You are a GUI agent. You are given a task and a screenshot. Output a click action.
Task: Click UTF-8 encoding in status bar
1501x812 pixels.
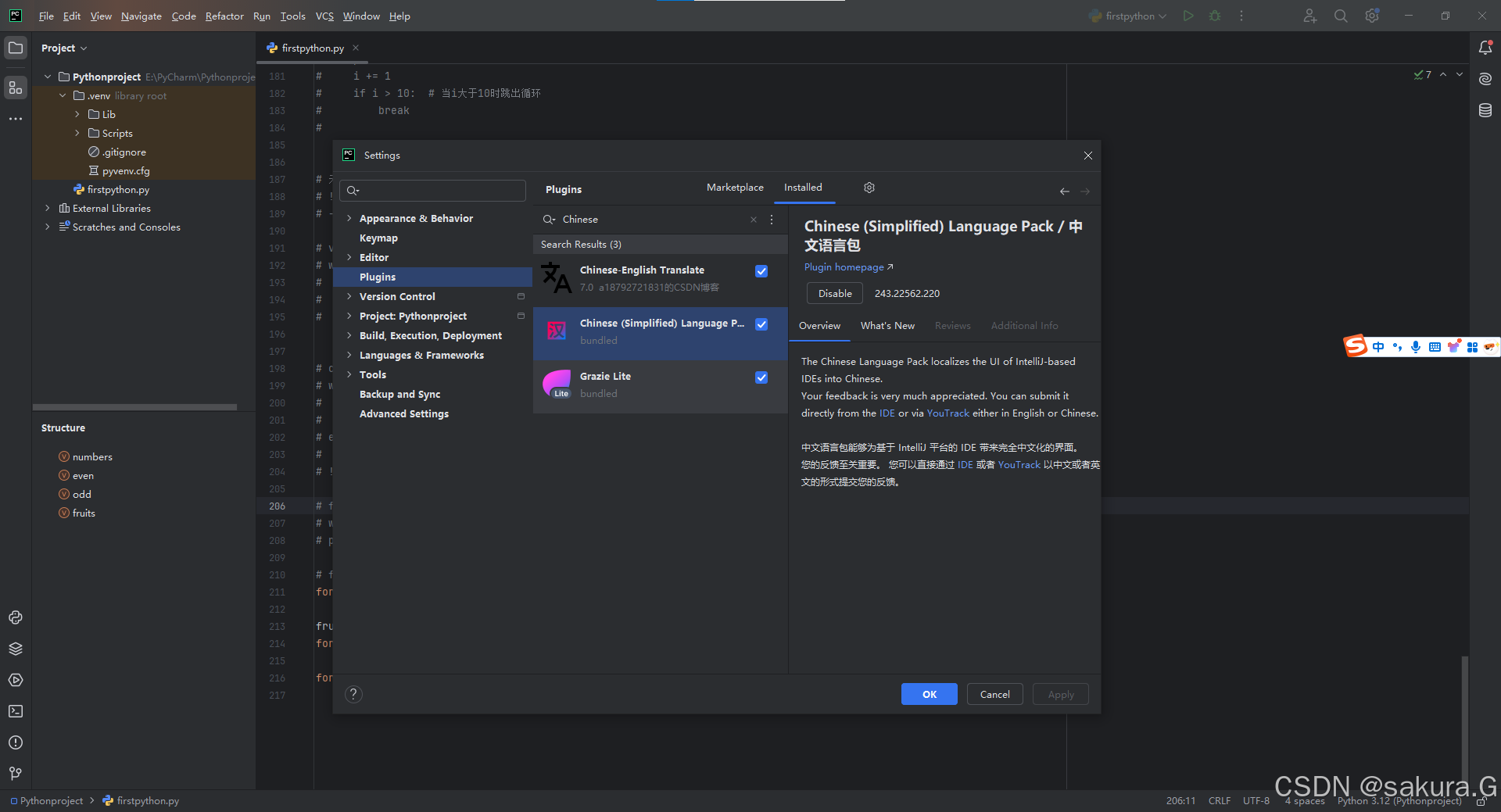(x=1256, y=801)
